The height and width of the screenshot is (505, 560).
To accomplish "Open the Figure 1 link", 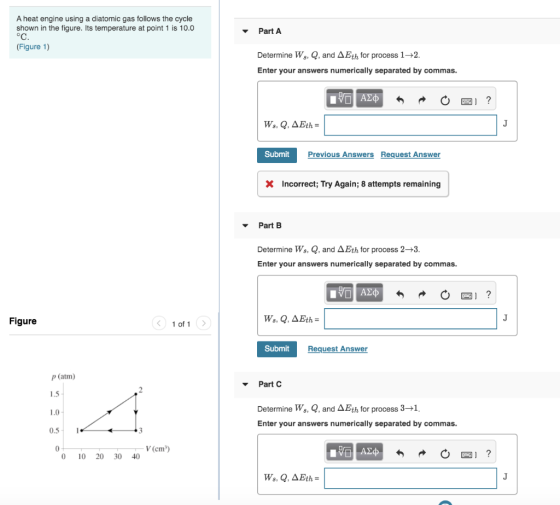I will point(33,47).
